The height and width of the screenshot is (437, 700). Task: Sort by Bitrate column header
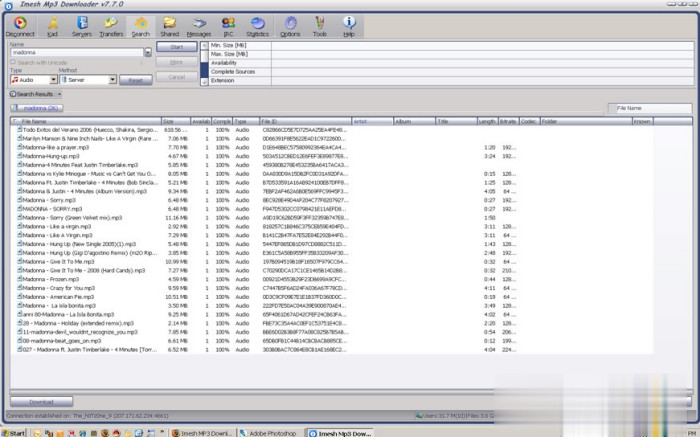(x=508, y=121)
